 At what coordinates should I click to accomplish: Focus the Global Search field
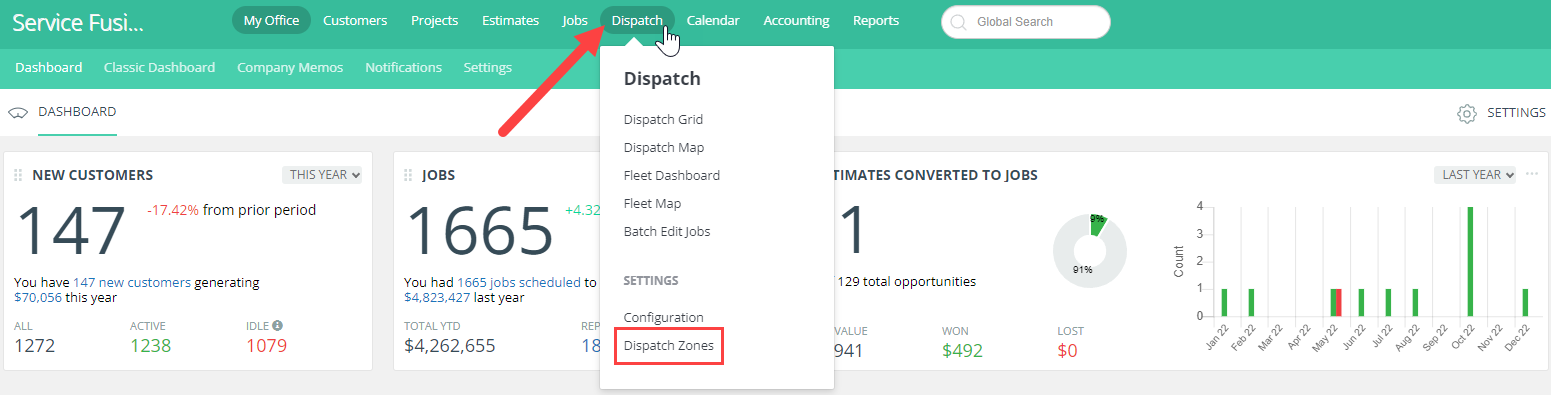(x=1025, y=21)
